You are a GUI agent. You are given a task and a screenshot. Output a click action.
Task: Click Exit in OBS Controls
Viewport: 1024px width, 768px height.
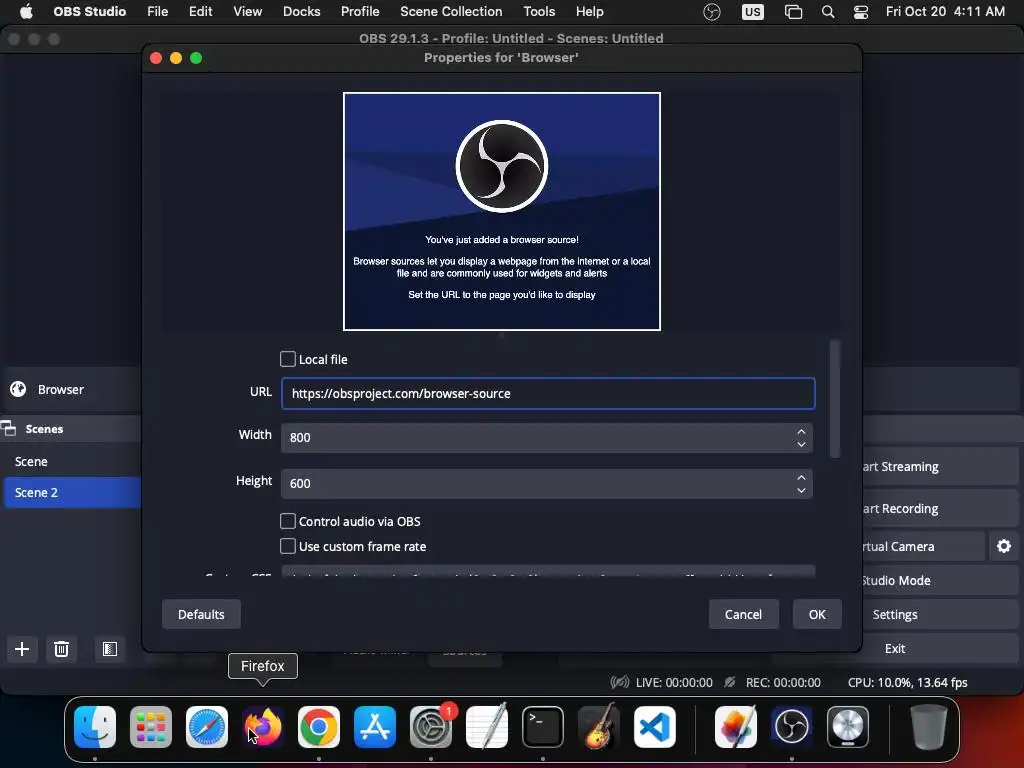[x=940, y=648]
